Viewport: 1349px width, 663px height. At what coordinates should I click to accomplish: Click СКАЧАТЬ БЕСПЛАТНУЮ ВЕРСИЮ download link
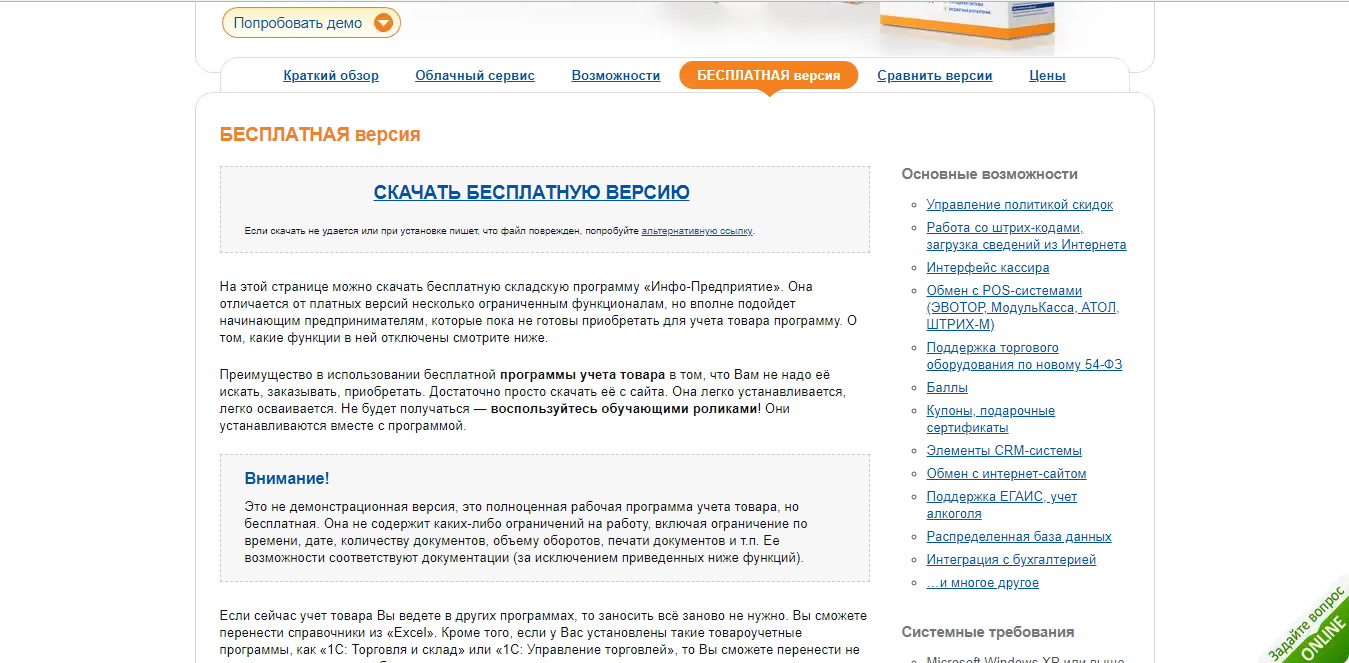coord(532,192)
